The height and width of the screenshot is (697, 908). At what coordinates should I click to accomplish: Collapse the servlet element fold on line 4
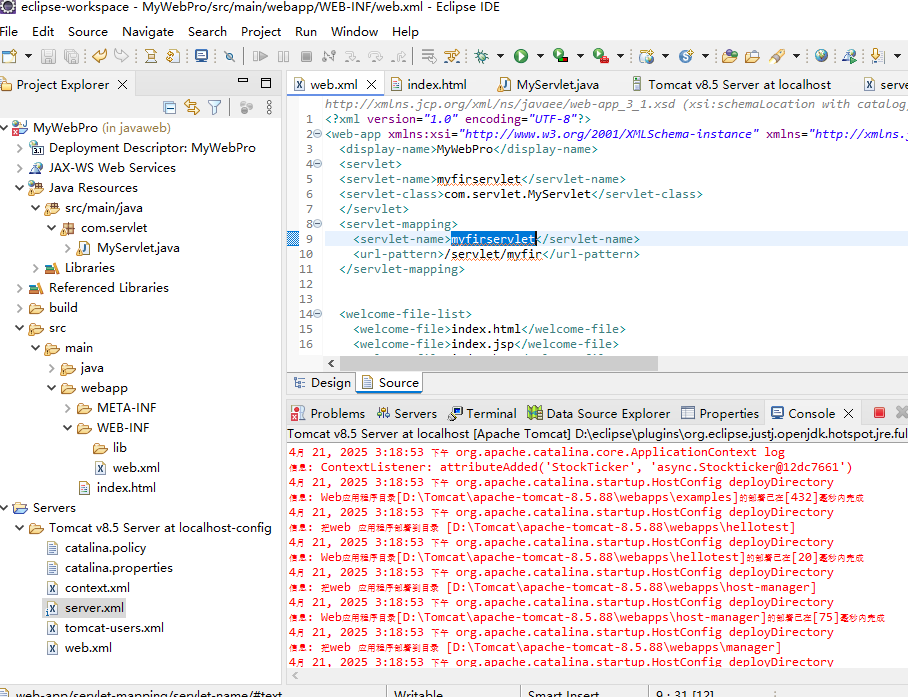317,164
